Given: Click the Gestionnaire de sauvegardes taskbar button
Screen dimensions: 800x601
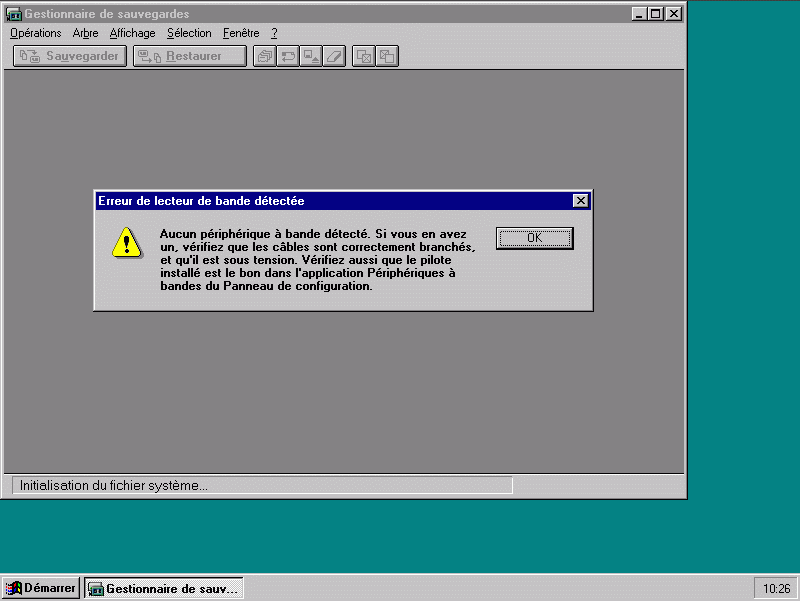Looking at the screenshot, I should tap(164, 588).
